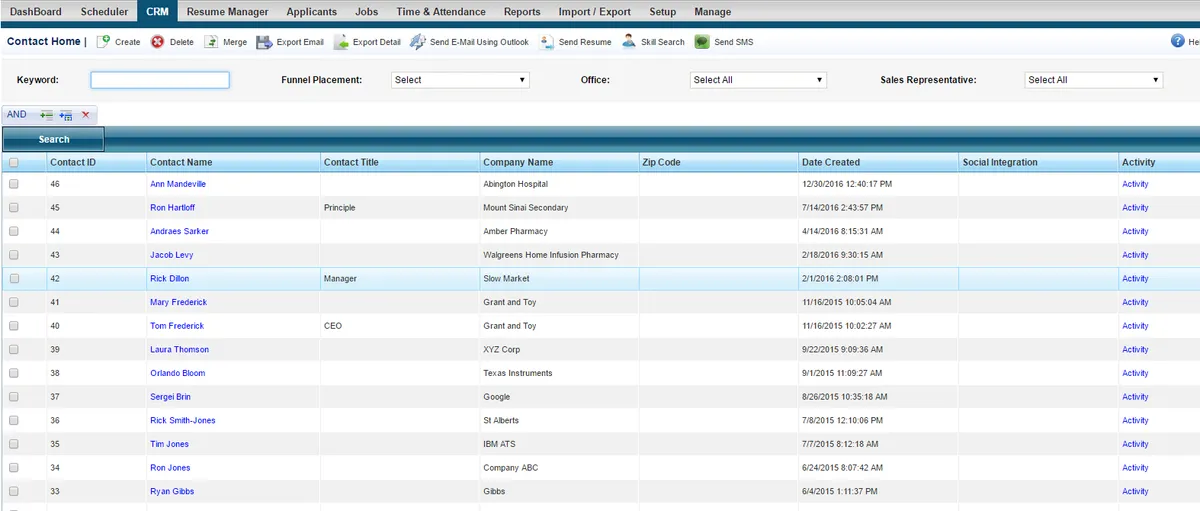Viewport: 1200px width, 511px height.
Task: Check the box for Ann Mandeville
Action: click(x=14, y=184)
